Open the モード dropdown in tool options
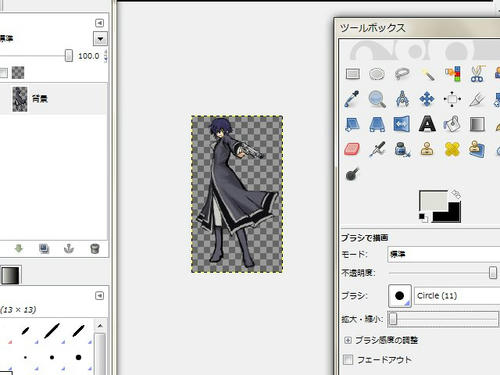The height and width of the screenshot is (375, 500). [x=444, y=254]
